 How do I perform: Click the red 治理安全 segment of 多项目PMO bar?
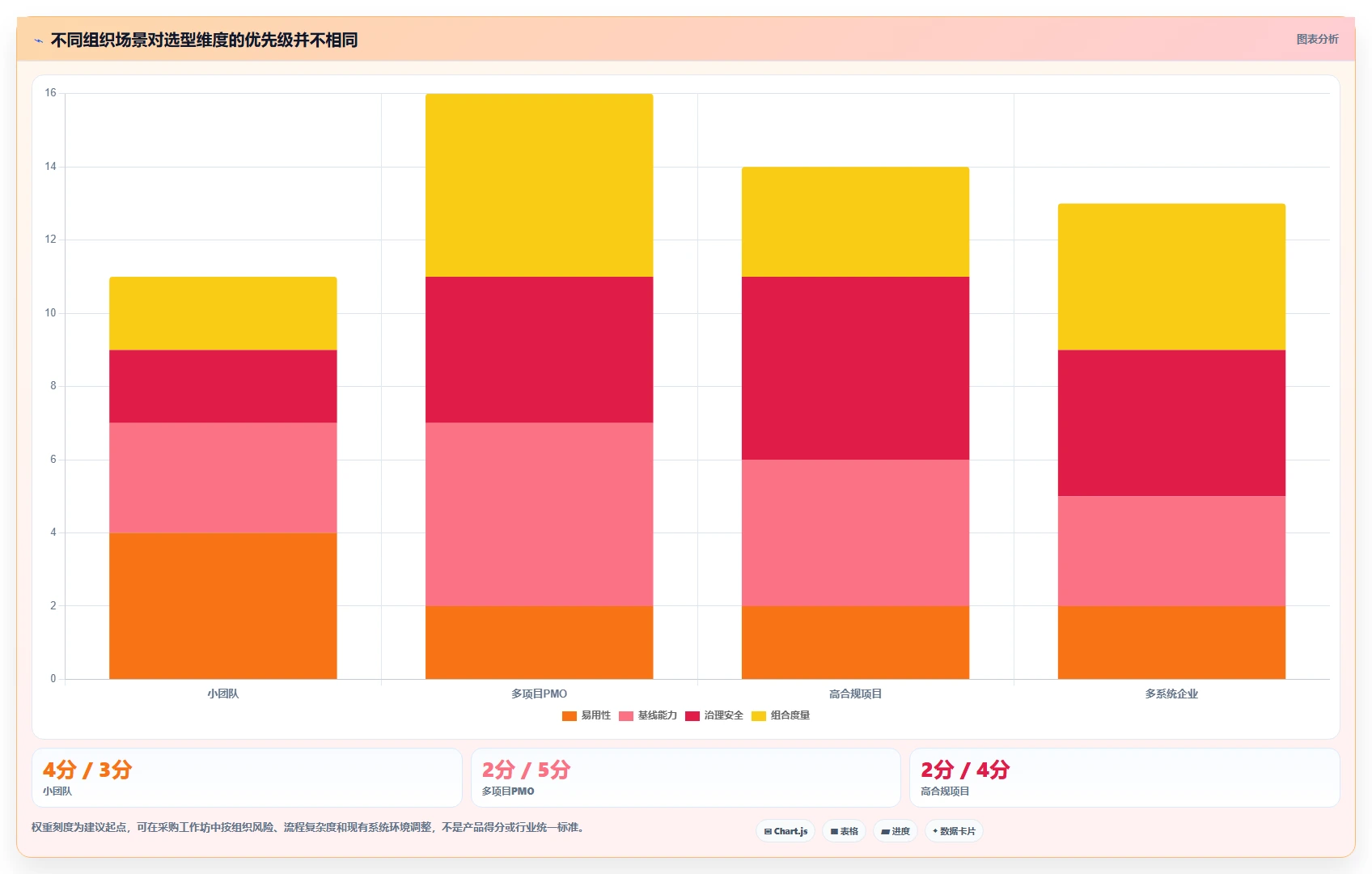click(540, 350)
